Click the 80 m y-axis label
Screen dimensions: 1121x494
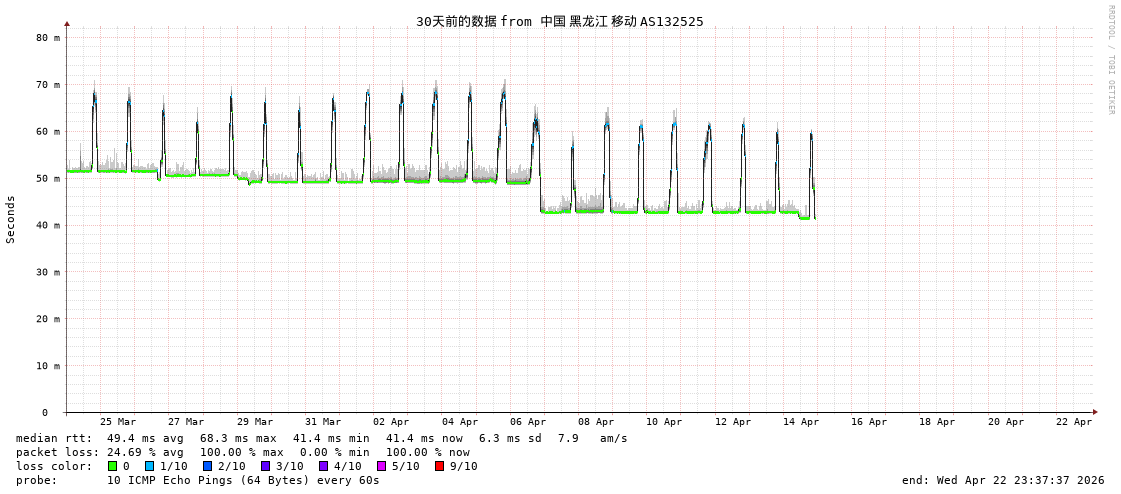coord(48,38)
